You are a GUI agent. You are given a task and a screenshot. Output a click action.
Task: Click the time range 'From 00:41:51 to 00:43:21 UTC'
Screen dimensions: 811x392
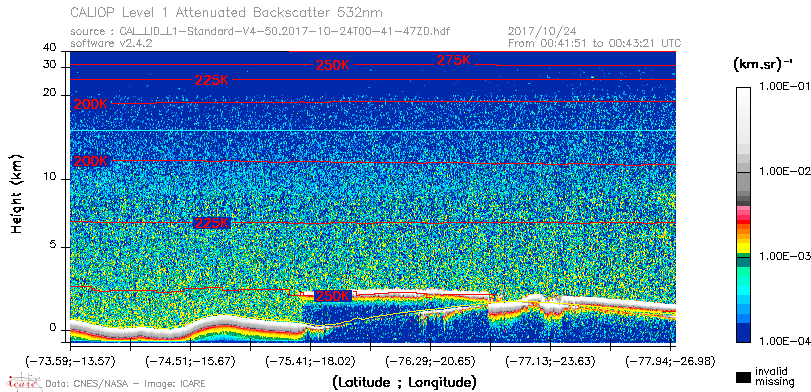(595, 43)
